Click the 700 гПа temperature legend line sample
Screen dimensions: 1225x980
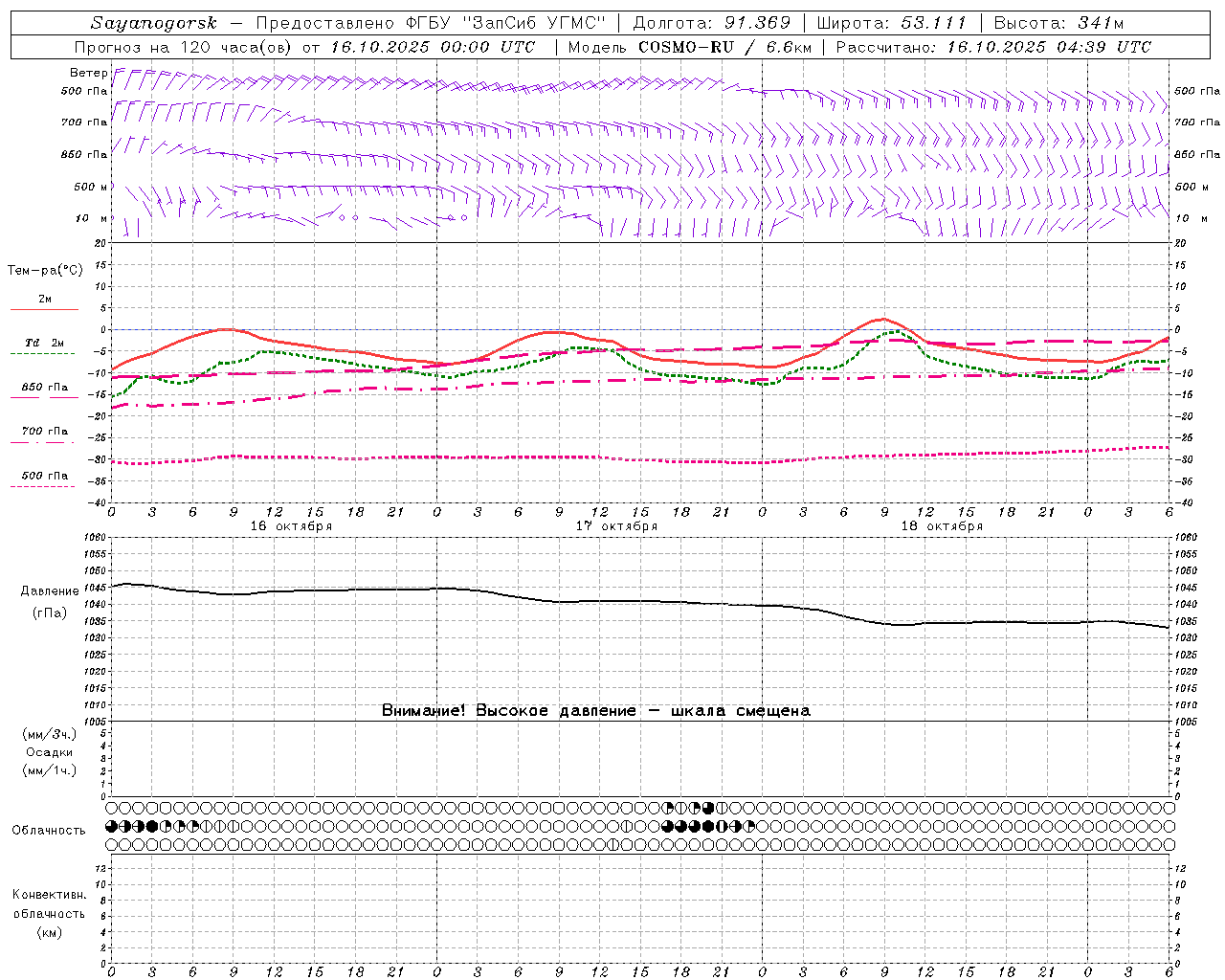click(44, 442)
